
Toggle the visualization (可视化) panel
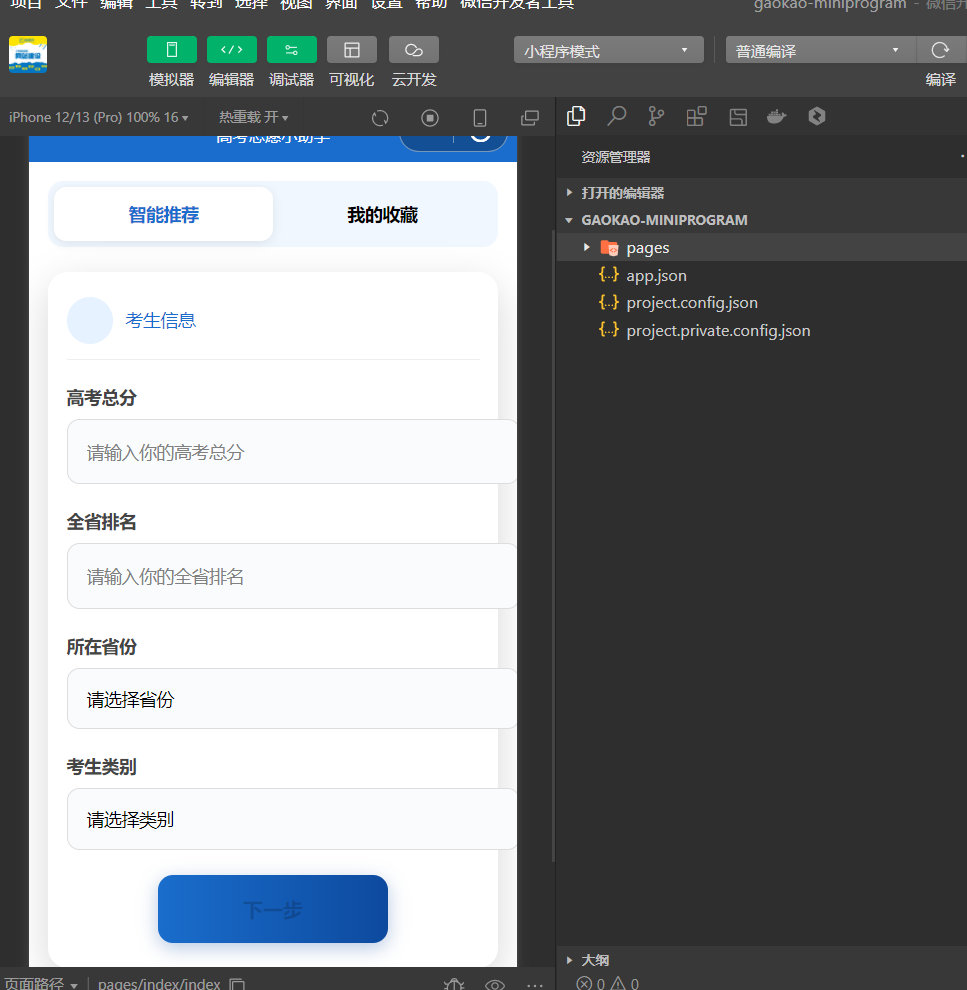point(352,50)
